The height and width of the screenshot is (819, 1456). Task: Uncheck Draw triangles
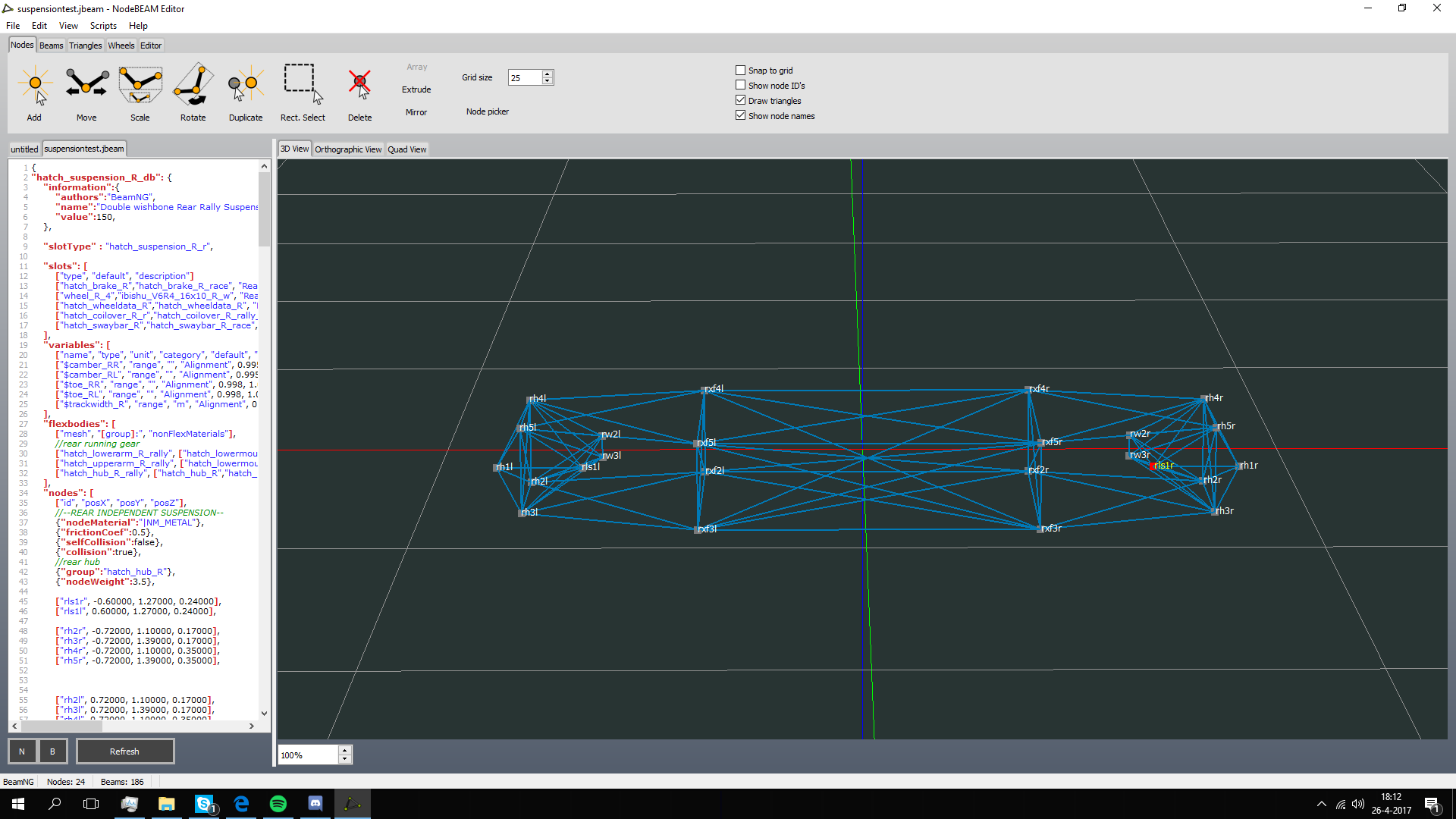tap(741, 100)
